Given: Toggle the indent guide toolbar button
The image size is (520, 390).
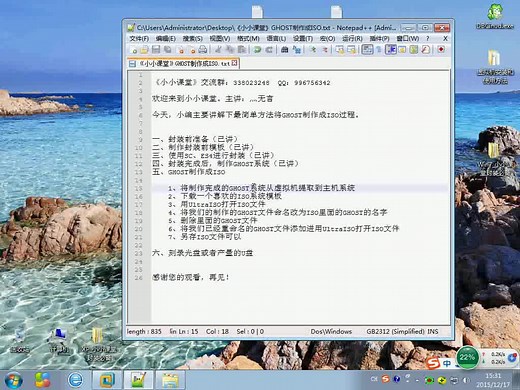Looking at the screenshot, I should pyautogui.click(x=390, y=50).
